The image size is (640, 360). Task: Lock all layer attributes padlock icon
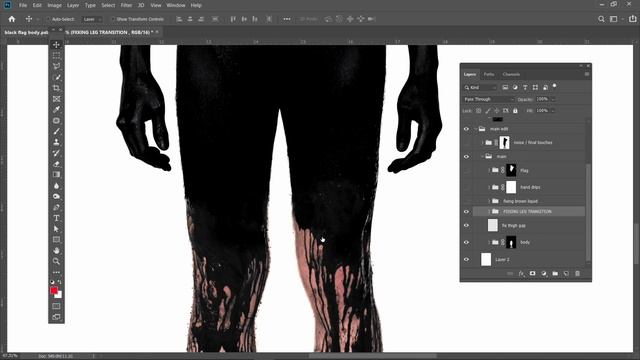tap(515, 111)
